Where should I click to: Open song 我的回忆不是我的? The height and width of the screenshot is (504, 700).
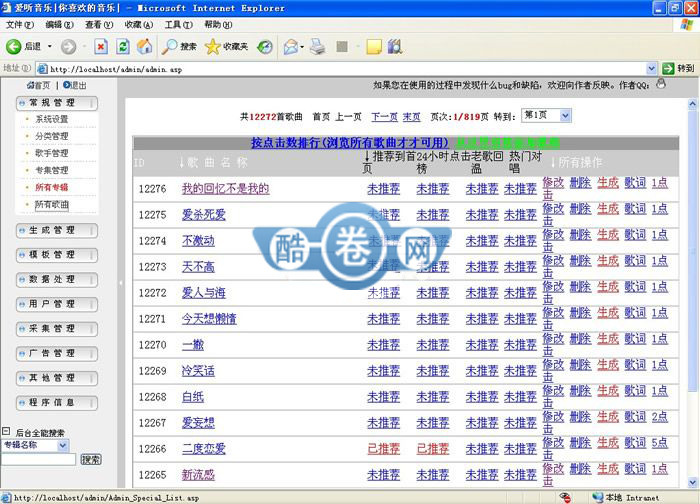tap(225, 188)
